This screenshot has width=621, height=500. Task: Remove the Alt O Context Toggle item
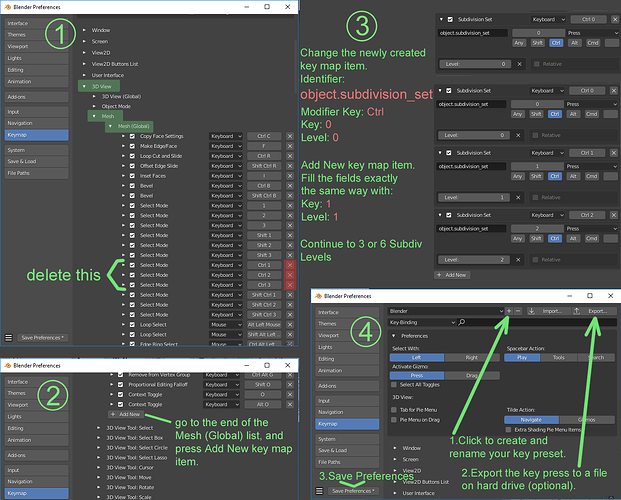[290, 405]
